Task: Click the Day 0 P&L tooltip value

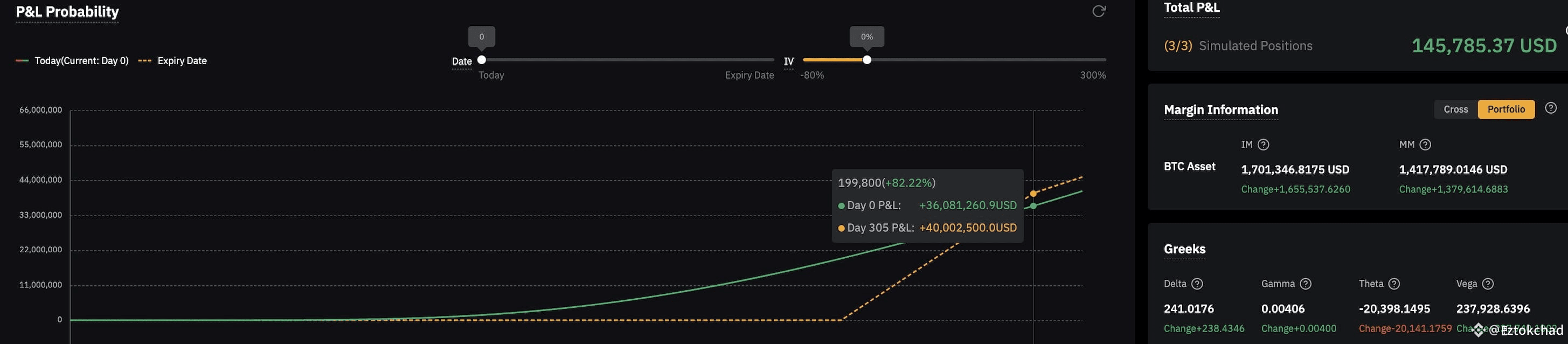Action: [x=967, y=205]
